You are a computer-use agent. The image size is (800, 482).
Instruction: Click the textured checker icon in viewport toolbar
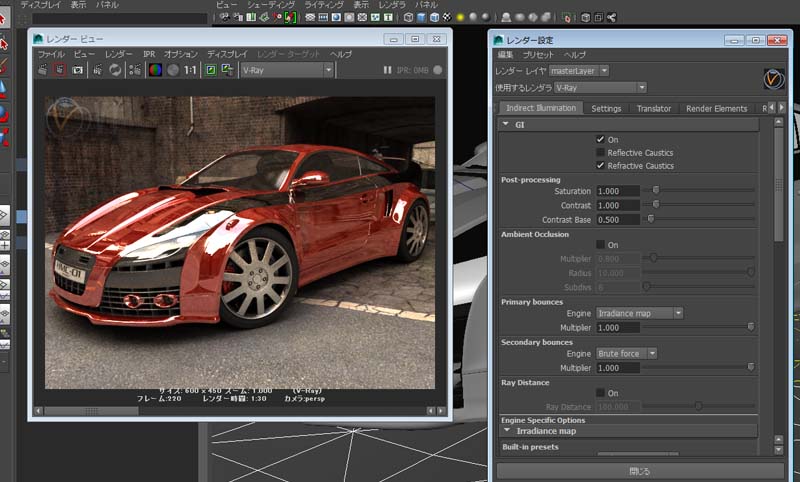(447, 17)
